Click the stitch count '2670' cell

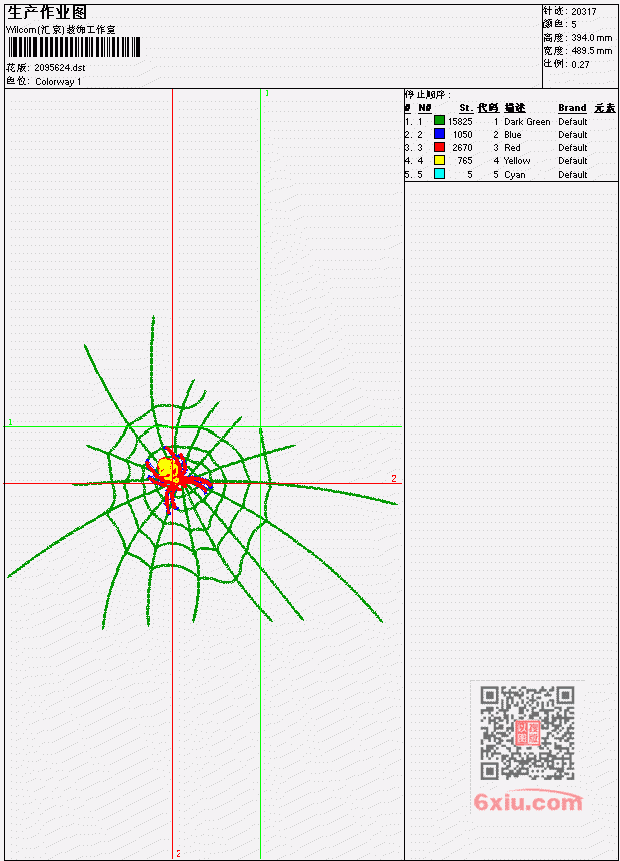coord(462,148)
